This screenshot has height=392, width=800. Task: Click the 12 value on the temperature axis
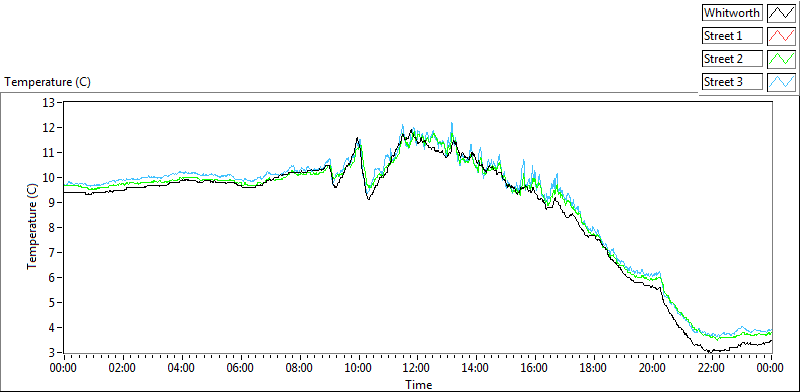pos(48,128)
